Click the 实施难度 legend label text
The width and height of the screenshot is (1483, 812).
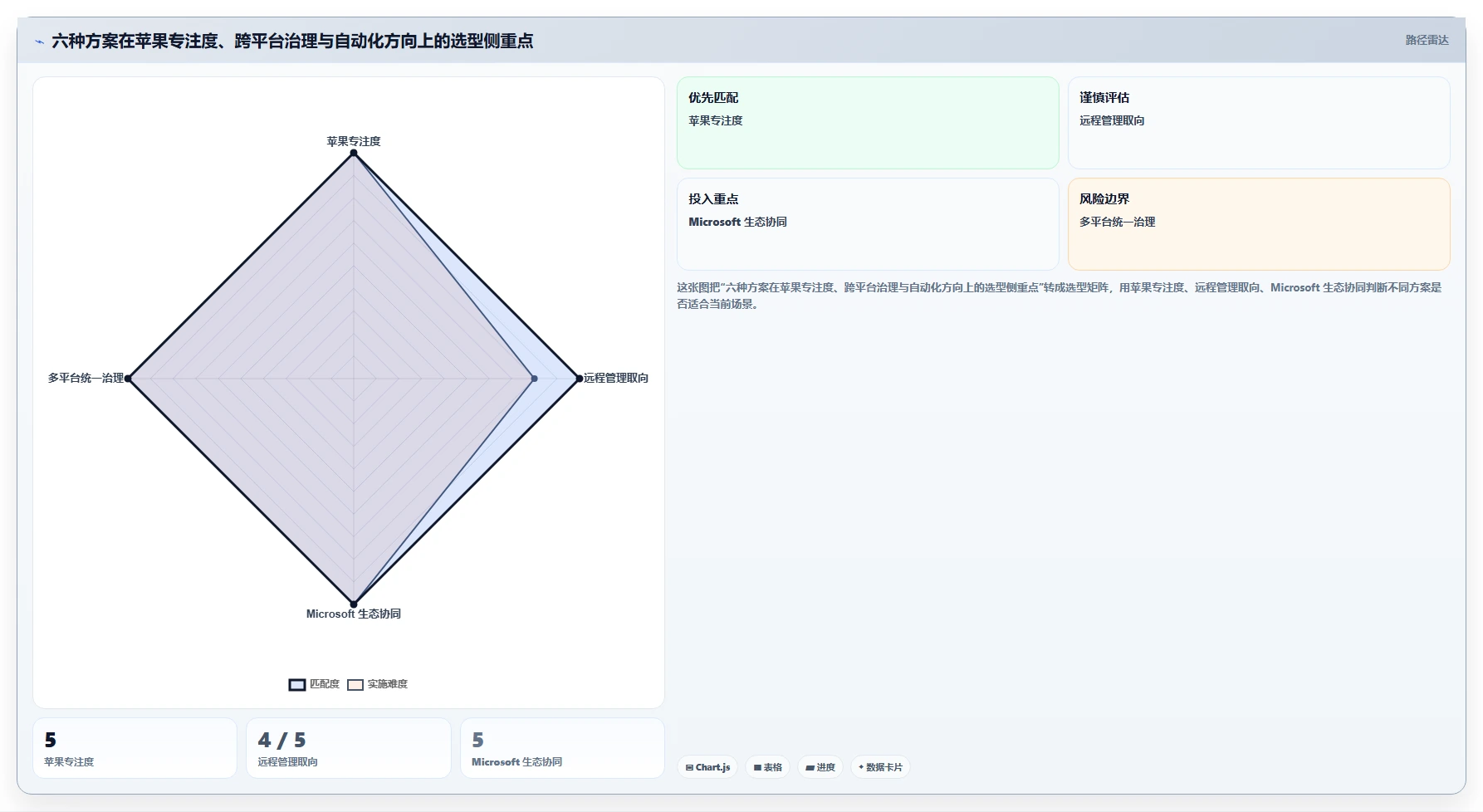388,684
